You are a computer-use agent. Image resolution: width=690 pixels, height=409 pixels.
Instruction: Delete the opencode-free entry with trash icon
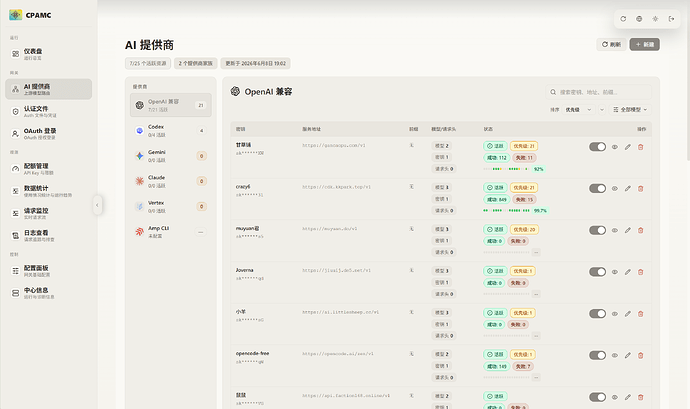641,355
